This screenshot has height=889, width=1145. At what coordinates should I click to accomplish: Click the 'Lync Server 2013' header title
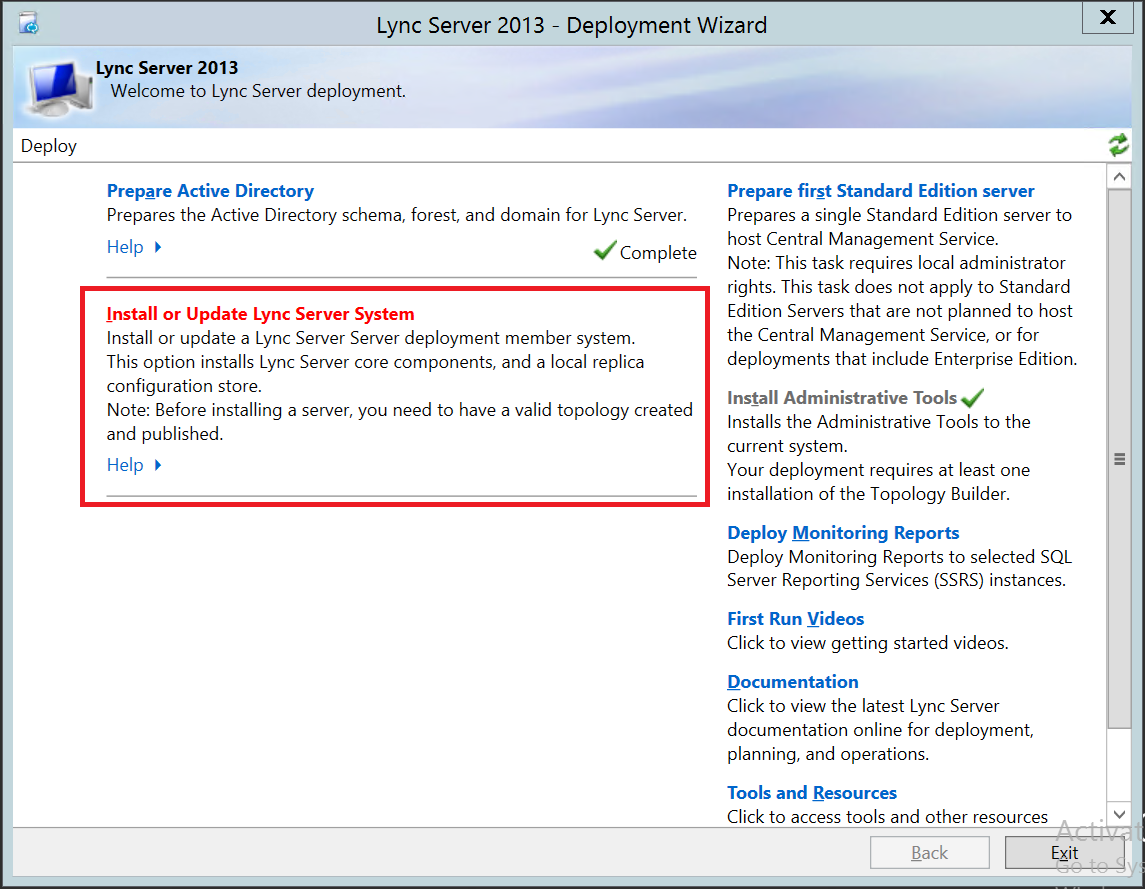click(x=167, y=68)
